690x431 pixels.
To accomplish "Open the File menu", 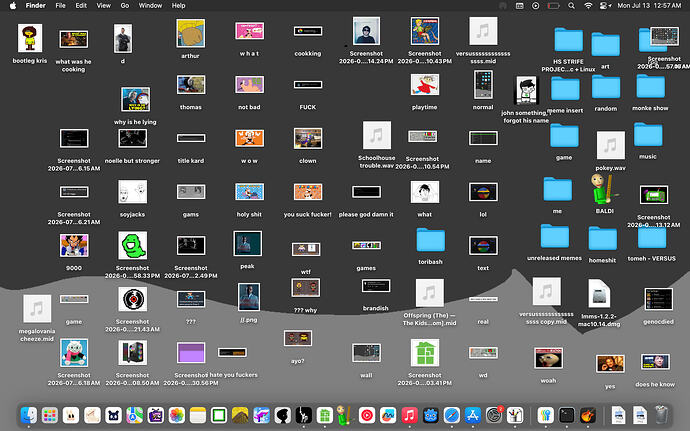I will point(60,6).
